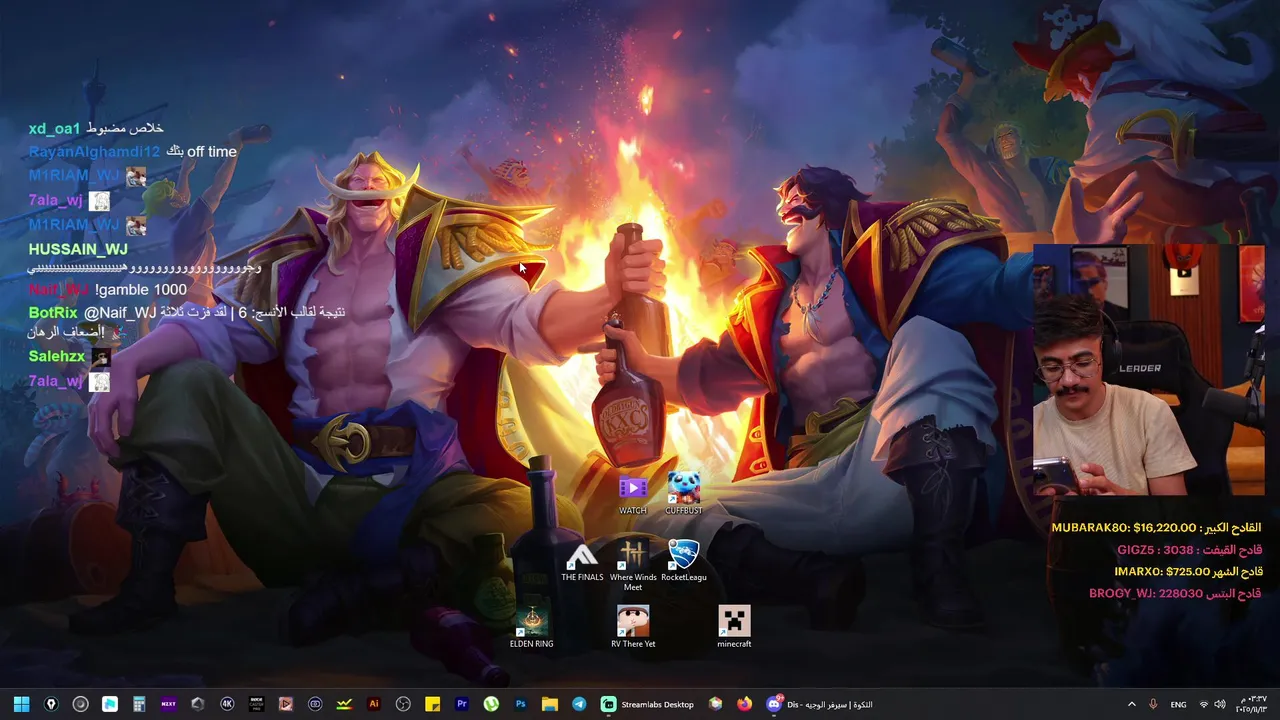Click the GIGZ5 : 3038 leaderboard line
The height and width of the screenshot is (720, 1280).
click(1189, 550)
